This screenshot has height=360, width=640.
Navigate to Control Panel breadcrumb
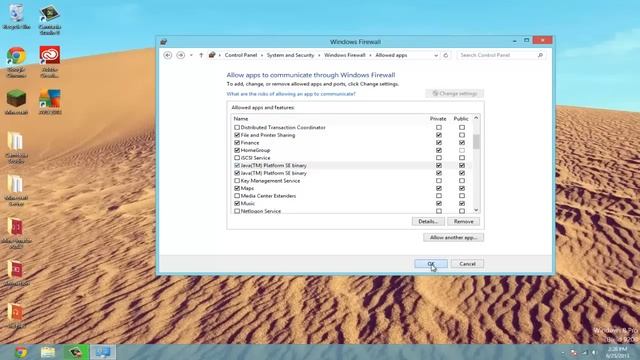coord(241,55)
